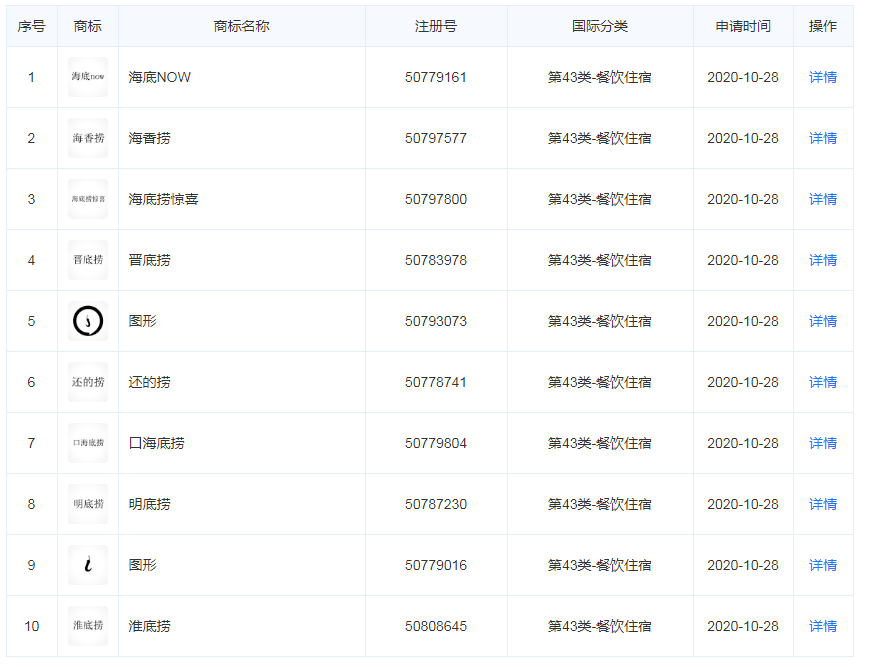Open 详情 for registration 50779161
Viewport: 870px width, 667px height.
[x=822, y=76]
